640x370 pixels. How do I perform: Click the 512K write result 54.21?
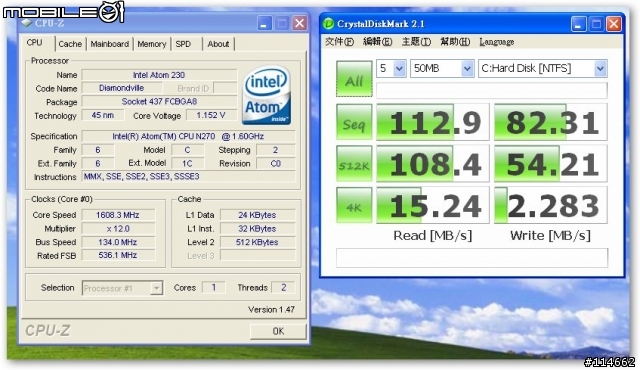point(551,164)
